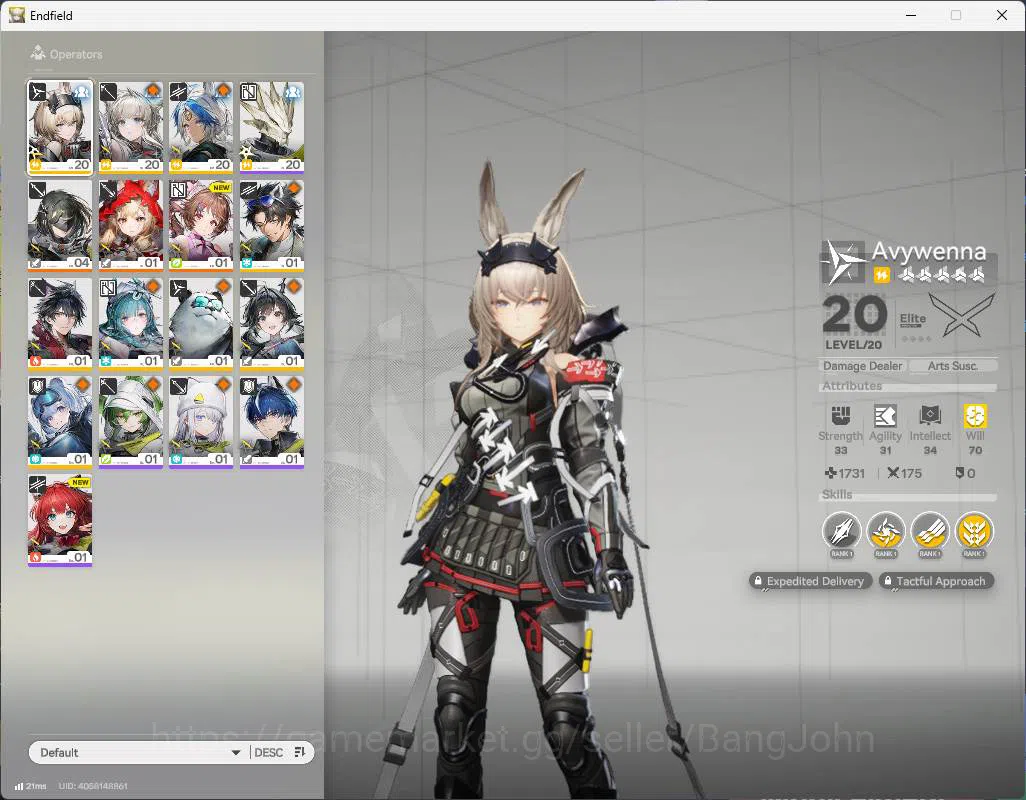The image size is (1026, 800).
Task: Select the teal-haired operator card
Action: coord(131,324)
